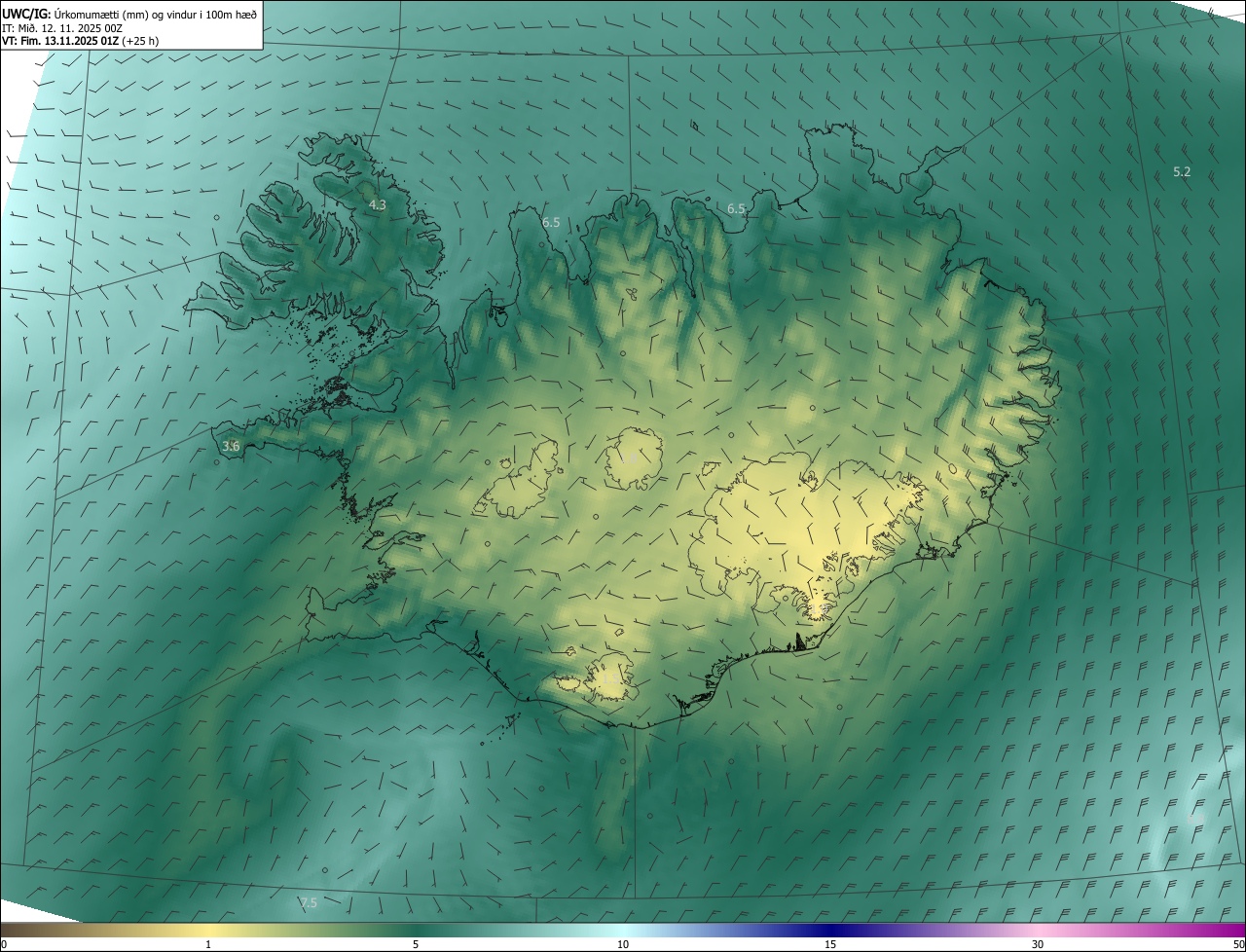Image resolution: width=1246 pixels, height=952 pixels.
Task: Click the 7.5 value label offshore southwest
Action: click(x=309, y=903)
